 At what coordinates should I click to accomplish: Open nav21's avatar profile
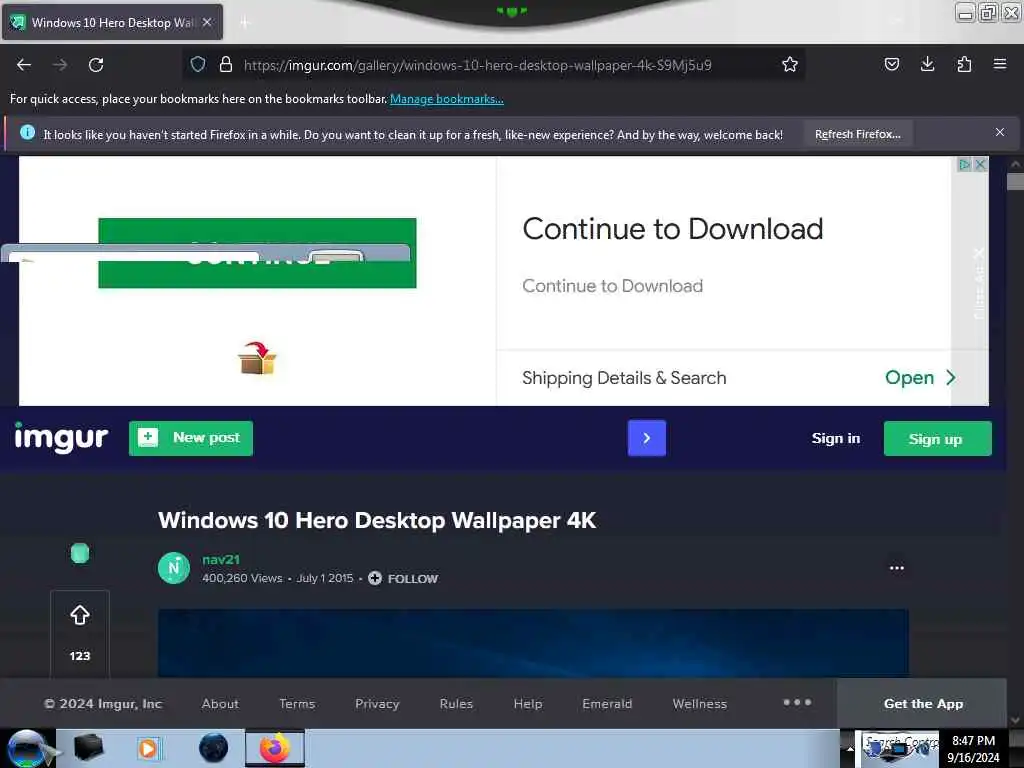[x=174, y=568]
